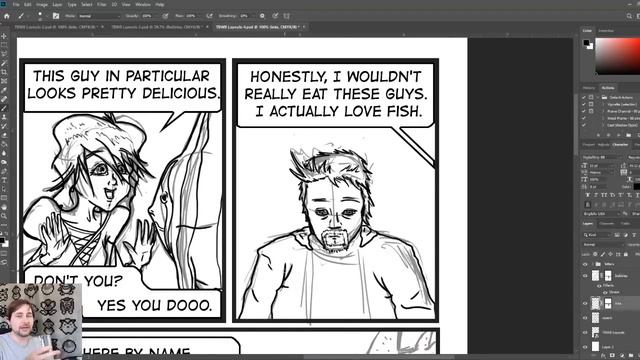
Task: Open the brush Mode dropdown
Action: coord(100,16)
